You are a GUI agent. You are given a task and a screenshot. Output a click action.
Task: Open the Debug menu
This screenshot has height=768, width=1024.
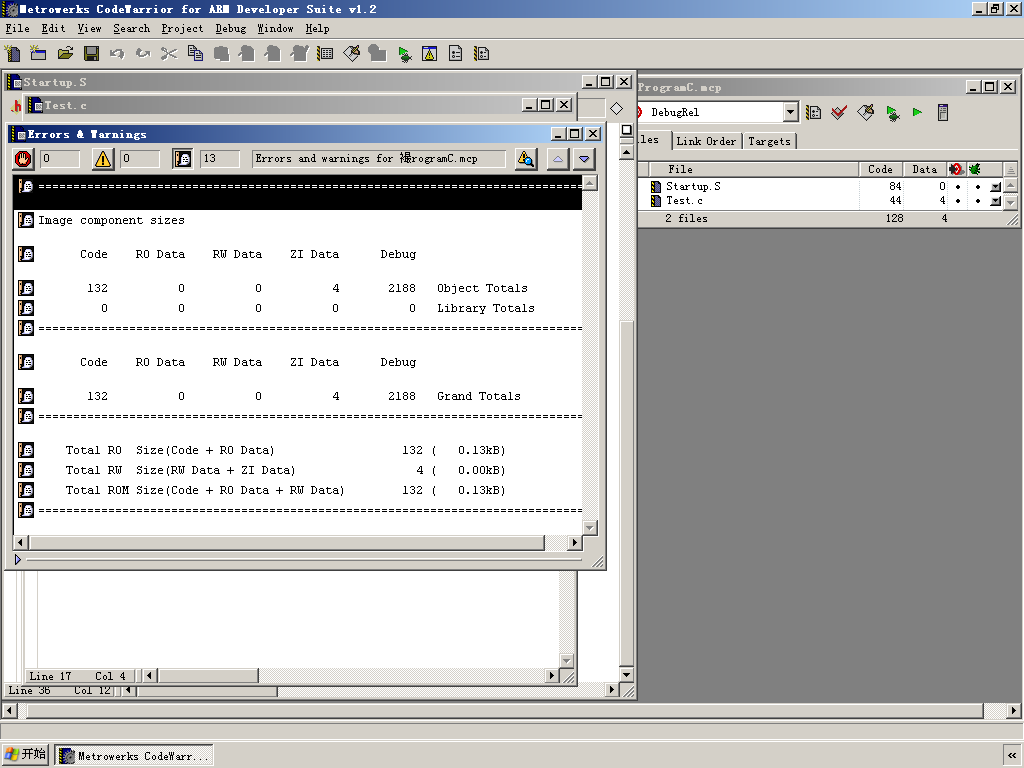pyautogui.click(x=231, y=29)
